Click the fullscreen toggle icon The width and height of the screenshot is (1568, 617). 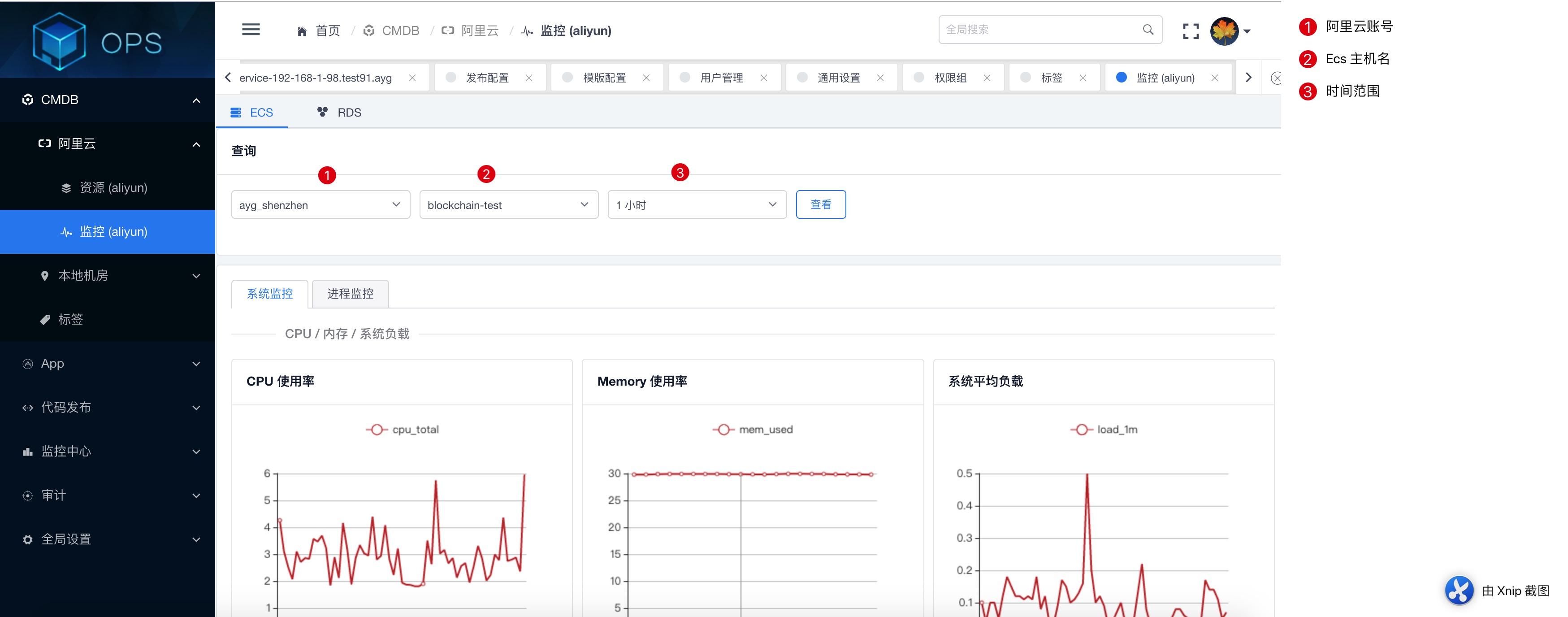click(1190, 30)
